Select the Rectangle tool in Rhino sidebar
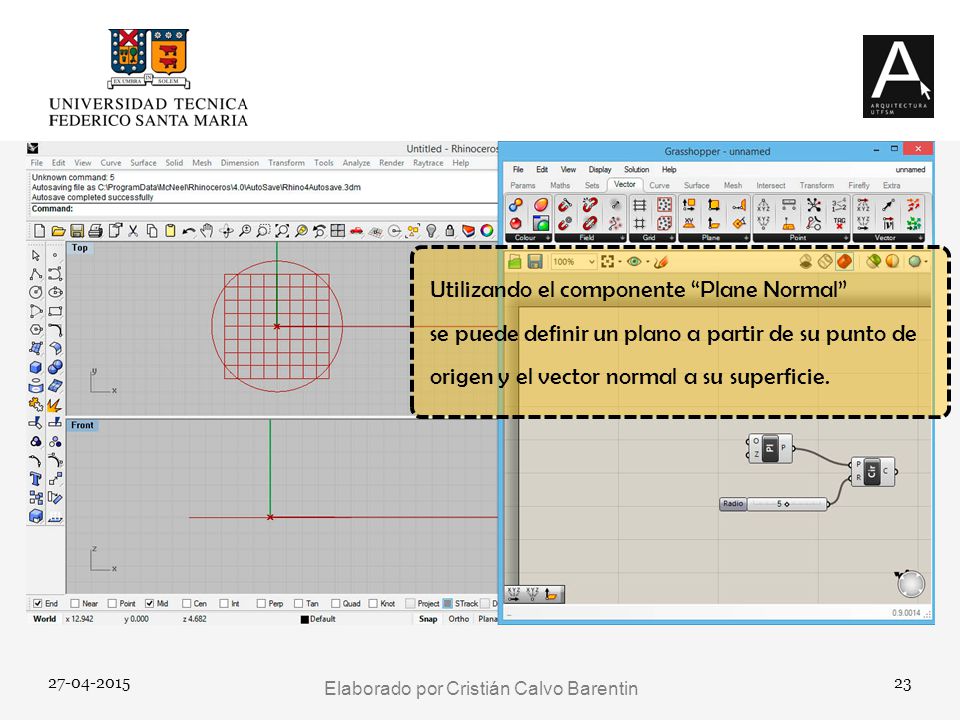The height and width of the screenshot is (720, 960). tap(55, 311)
